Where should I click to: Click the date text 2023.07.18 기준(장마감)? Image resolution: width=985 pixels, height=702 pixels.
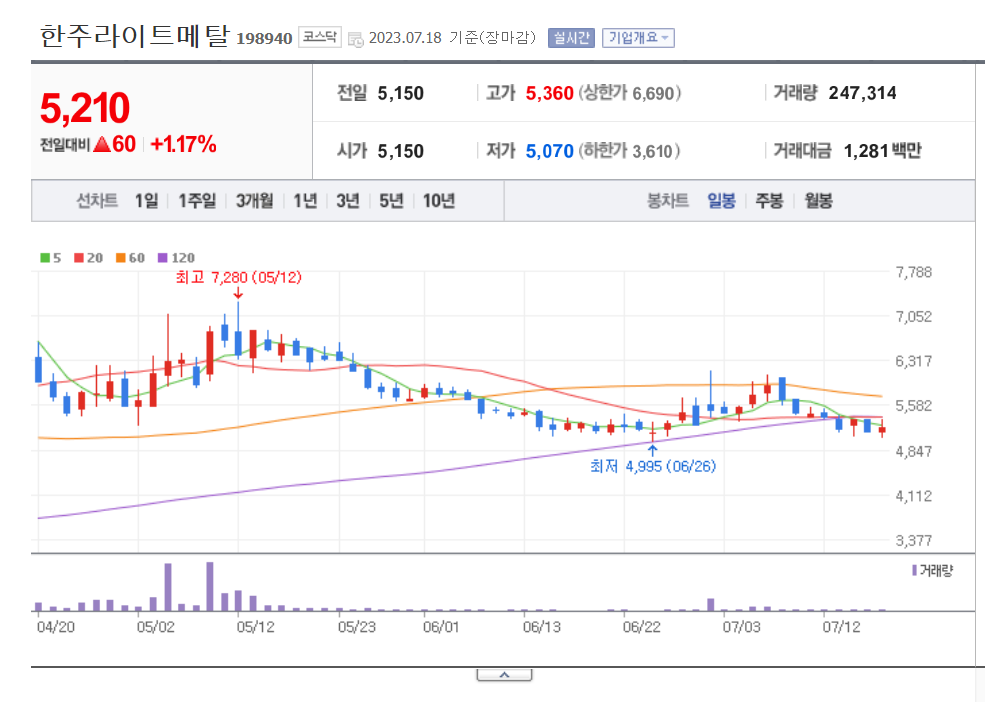[452, 38]
